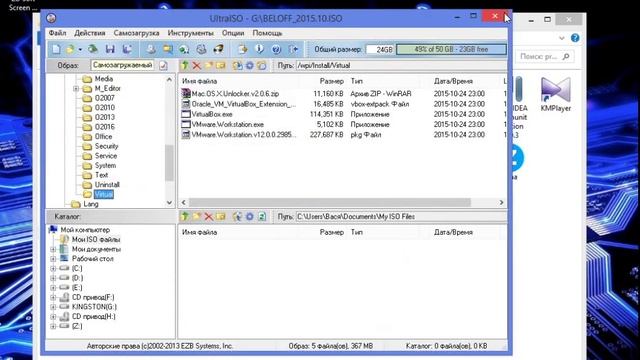The width and height of the screenshot is (640, 360).
Task: Expand the Мои документы tree node
Action: click(x=53, y=249)
